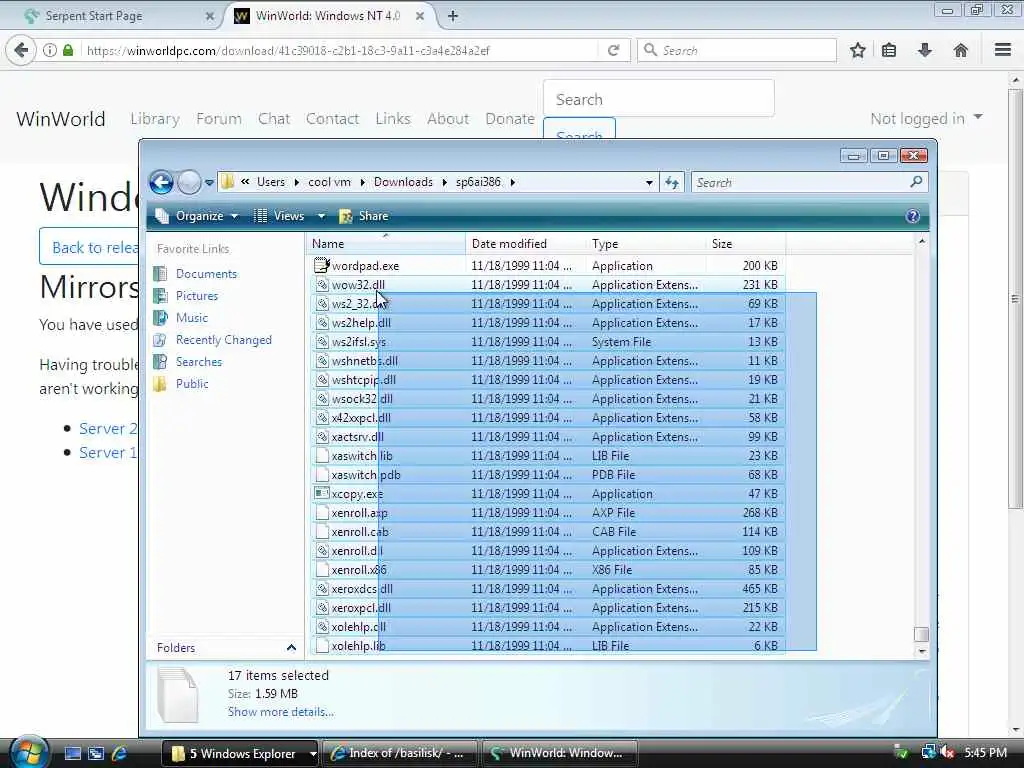Click the Users breadcrumb in address bar

click(271, 182)
